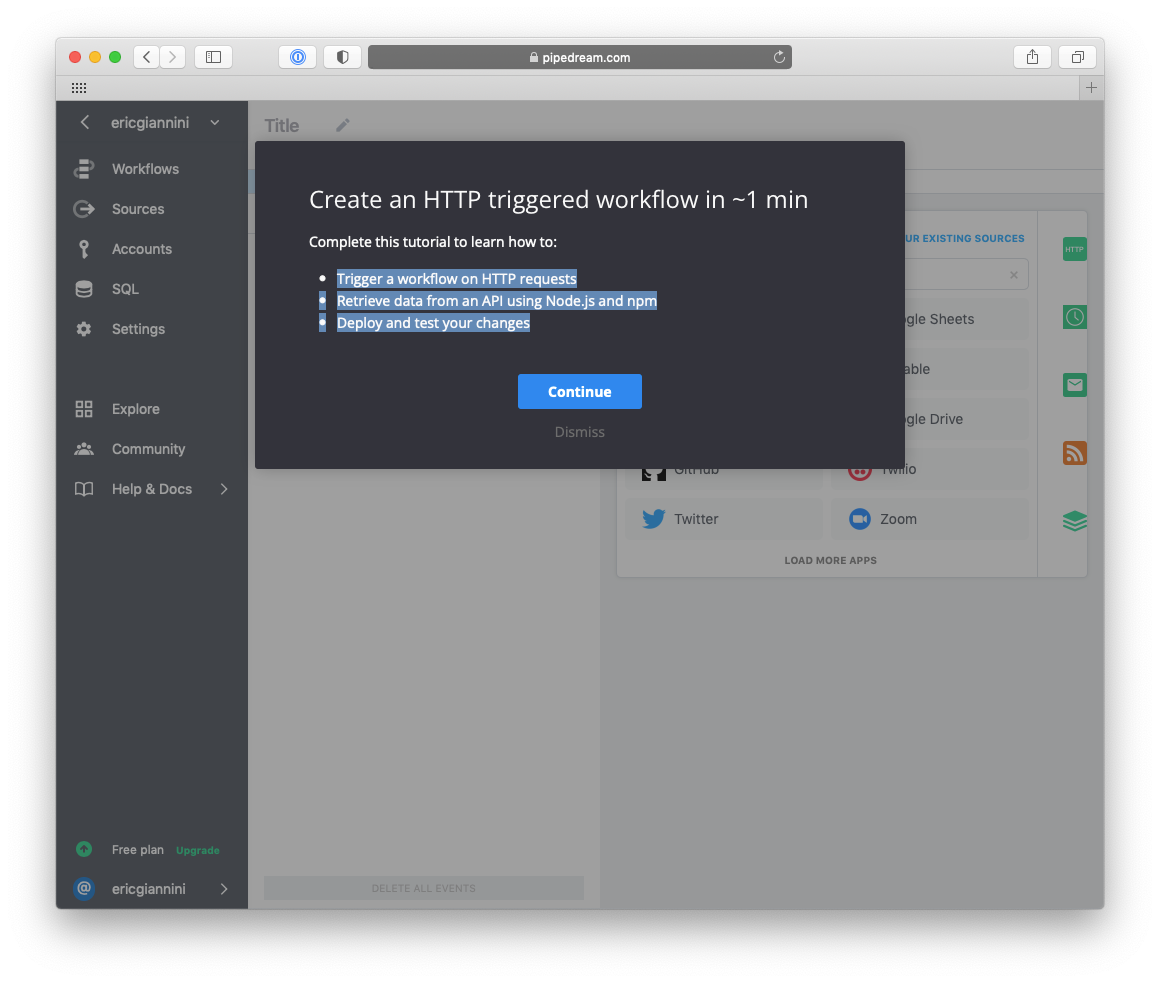Viewport: 1160px width, 983px height.
Task: Dismiss the HTTP workflow tutorial
Action: [x=579, y=432]
